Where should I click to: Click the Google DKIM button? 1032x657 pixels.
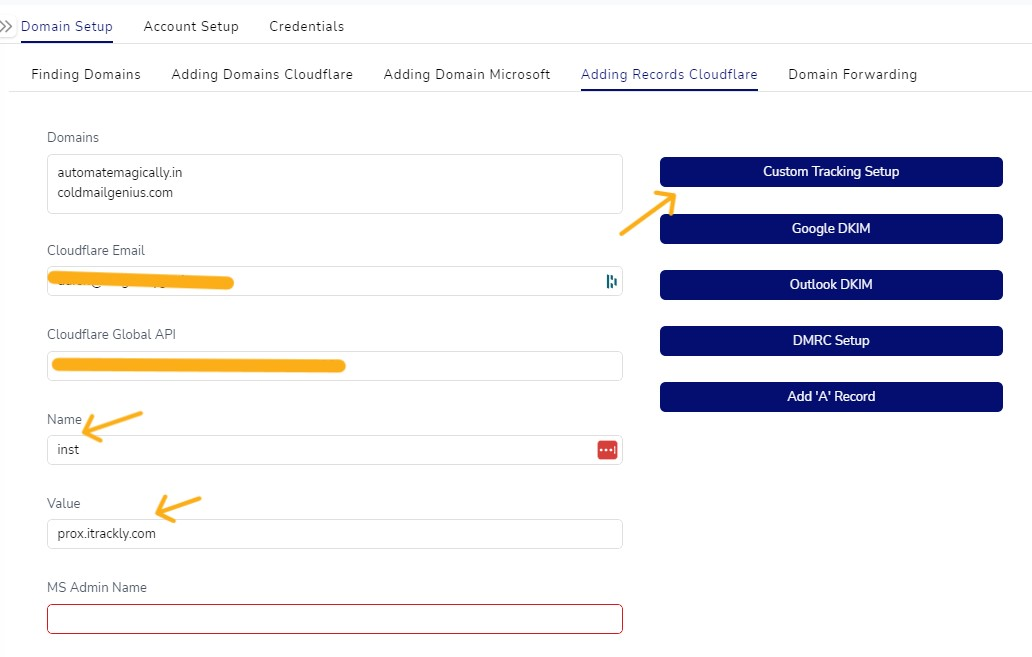coord(831,229)
